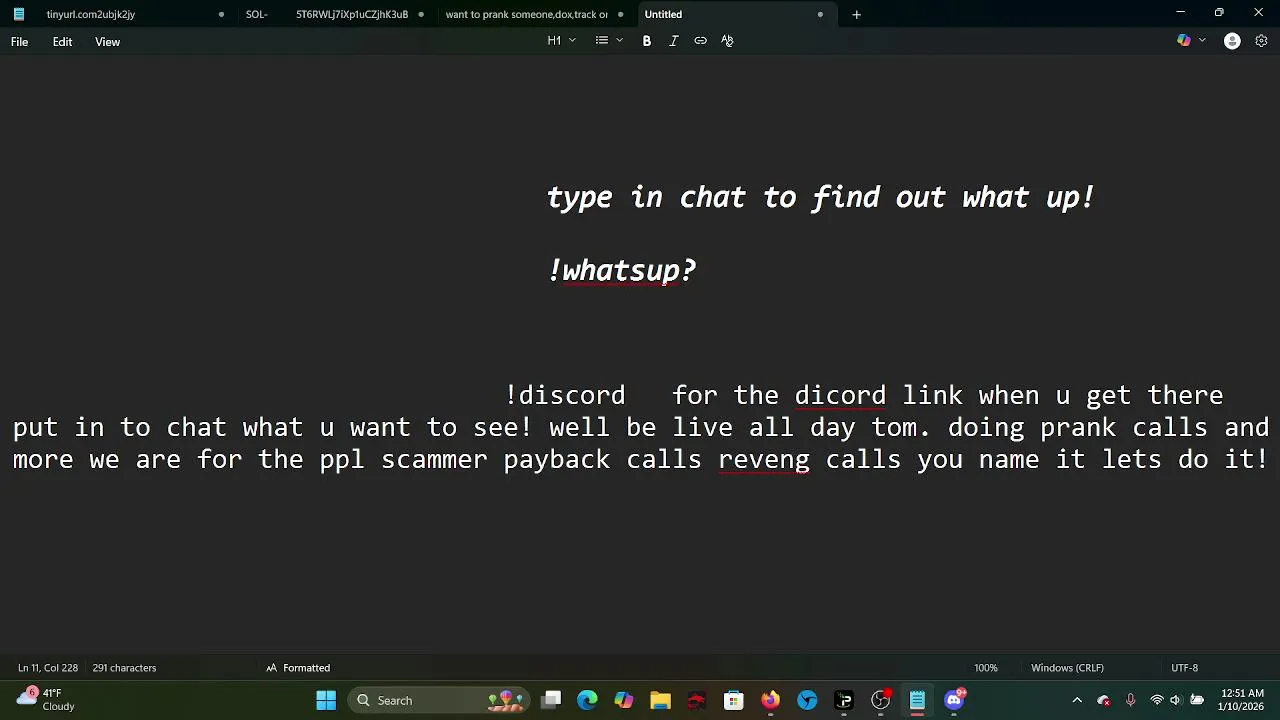This screenshot has width=1280, height=720.
Task: Expand the list style dropdown
Action: pos(609,41)
